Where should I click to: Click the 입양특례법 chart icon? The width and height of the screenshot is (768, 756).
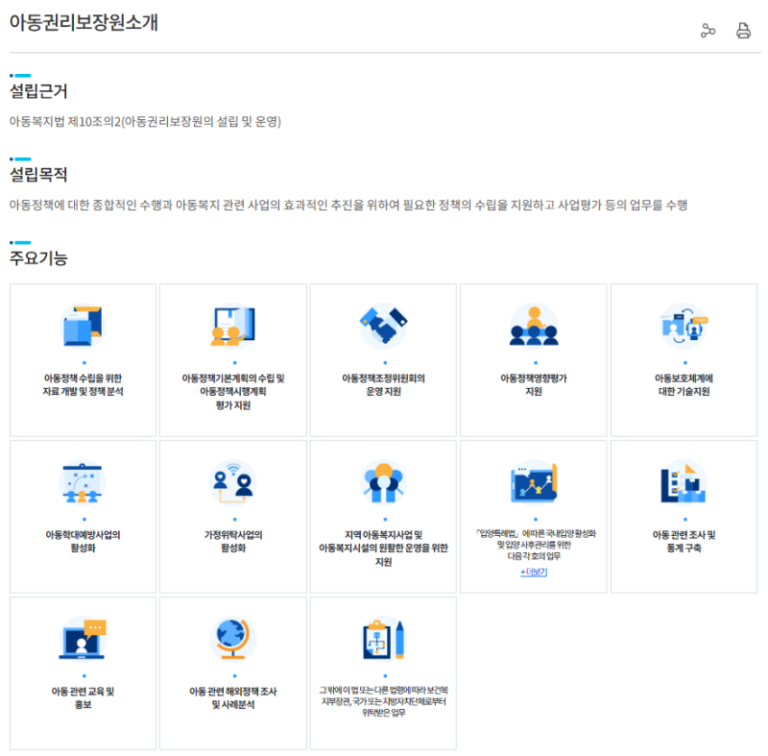[534, 483]
